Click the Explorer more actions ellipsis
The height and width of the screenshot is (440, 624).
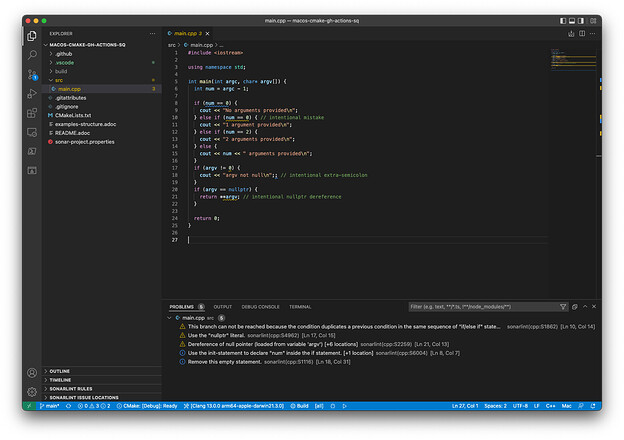click(152, 34)
